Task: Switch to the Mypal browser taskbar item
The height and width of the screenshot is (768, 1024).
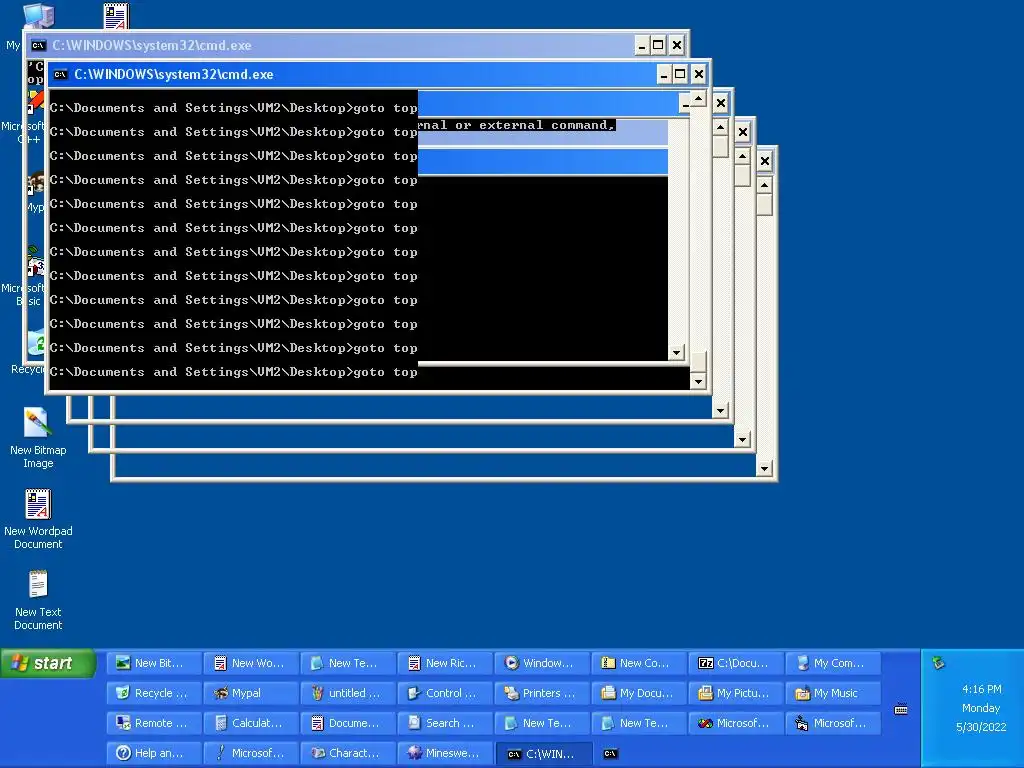Action: 250,693
